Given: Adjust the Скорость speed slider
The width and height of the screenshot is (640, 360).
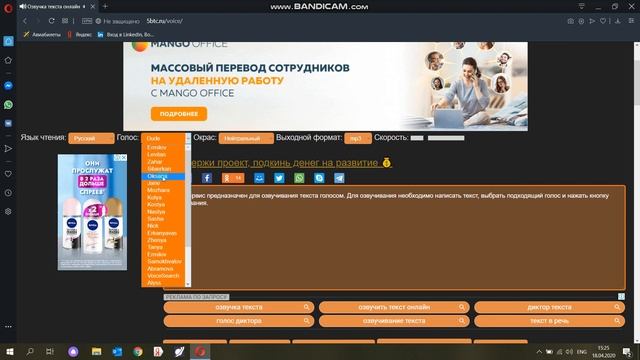Looking at the screenshot, I should click(446, 138).
